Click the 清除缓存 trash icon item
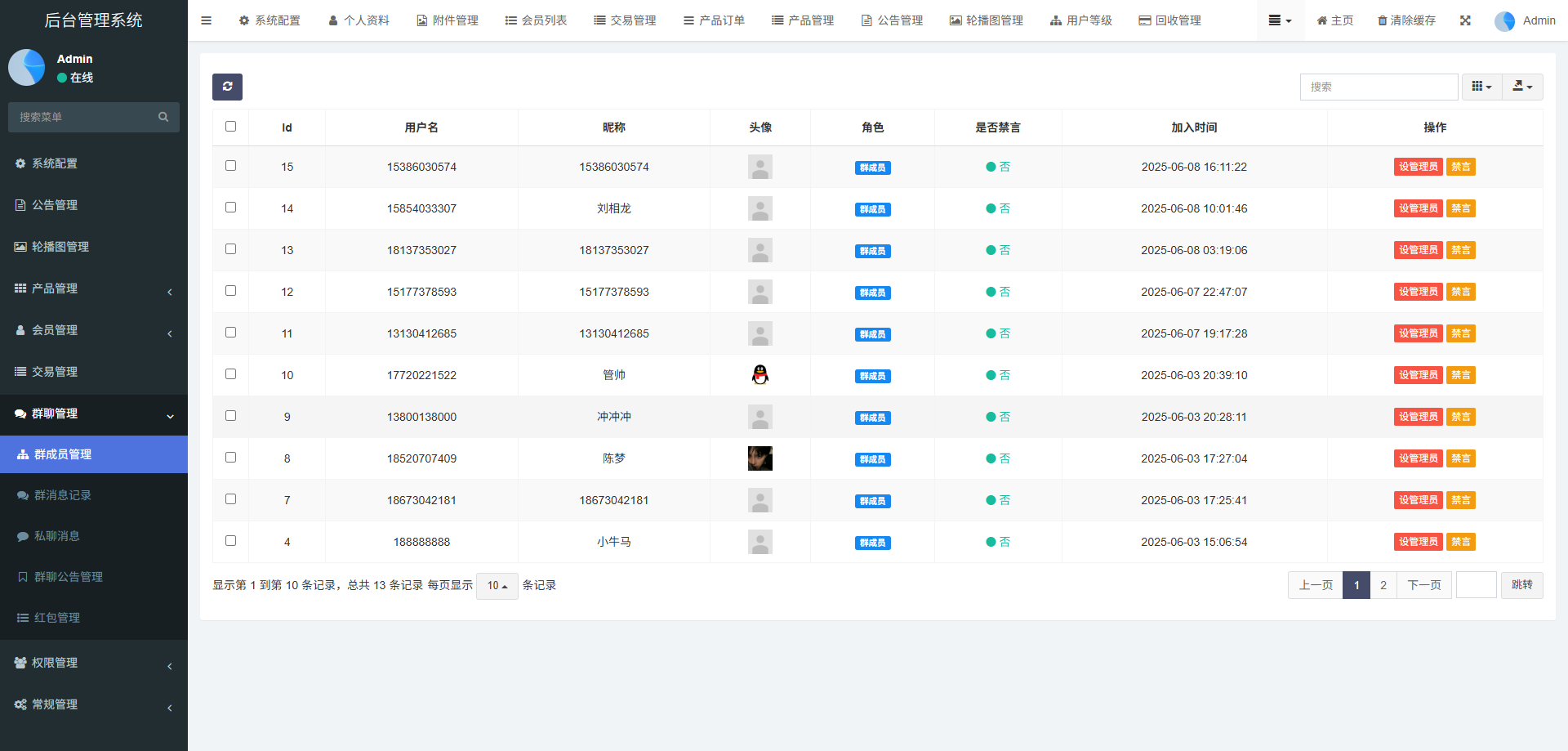Viewport: 1568px width, 751px height. click(x=1406, y=20)
